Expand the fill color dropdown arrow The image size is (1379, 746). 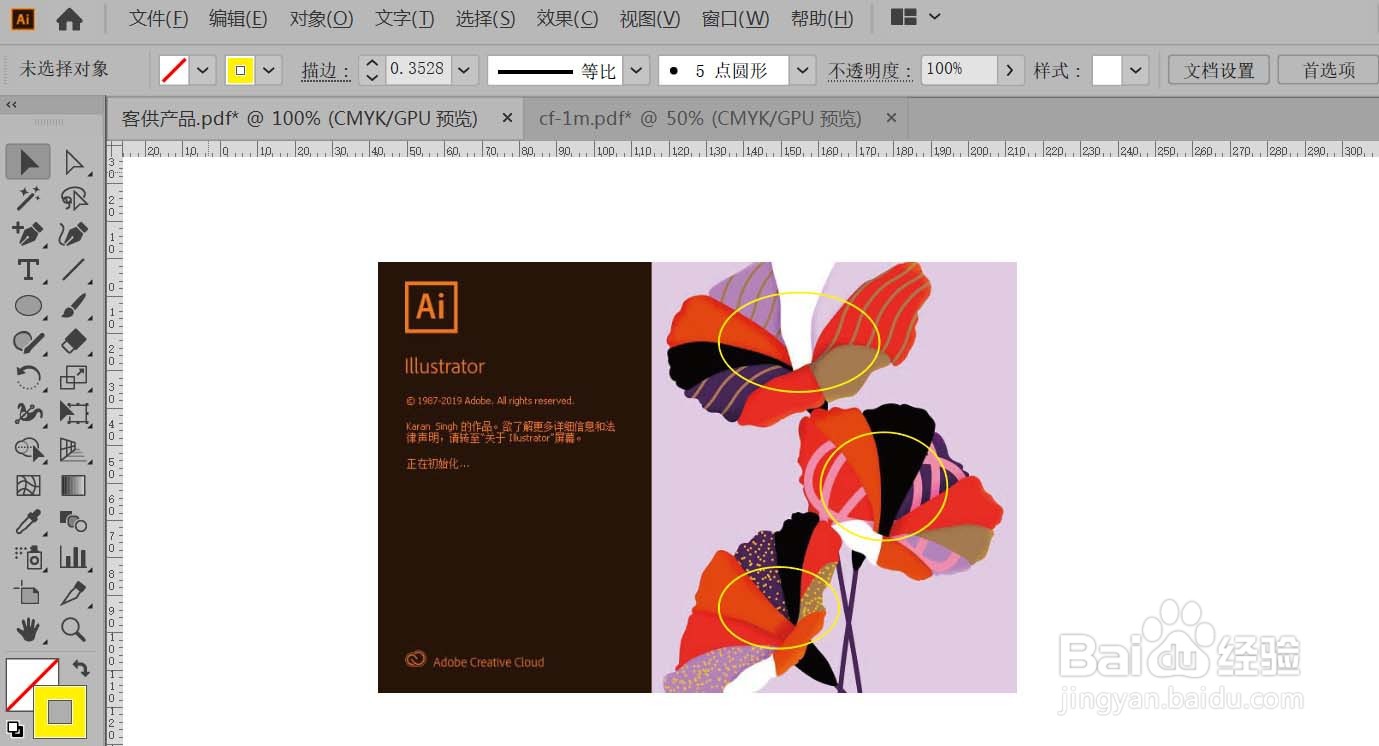(x=203, y=70)
